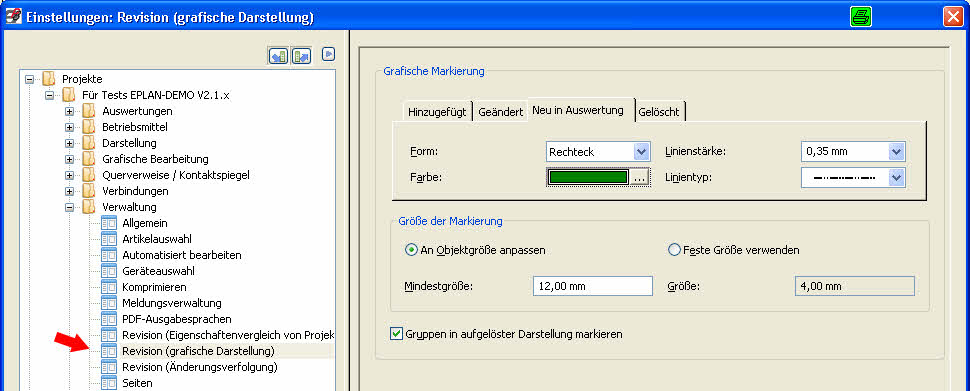Expand the Verbindungen tree node
970x391 pixels.
coord(69,191)
